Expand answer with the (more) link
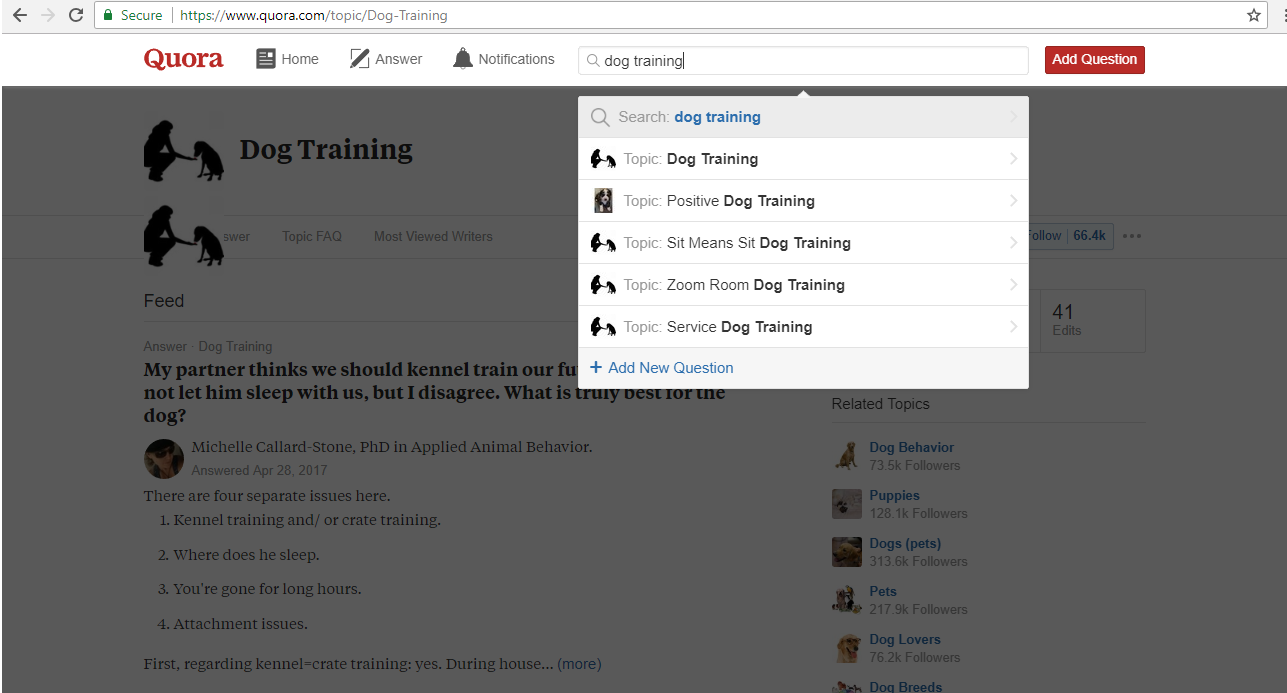 579,664
